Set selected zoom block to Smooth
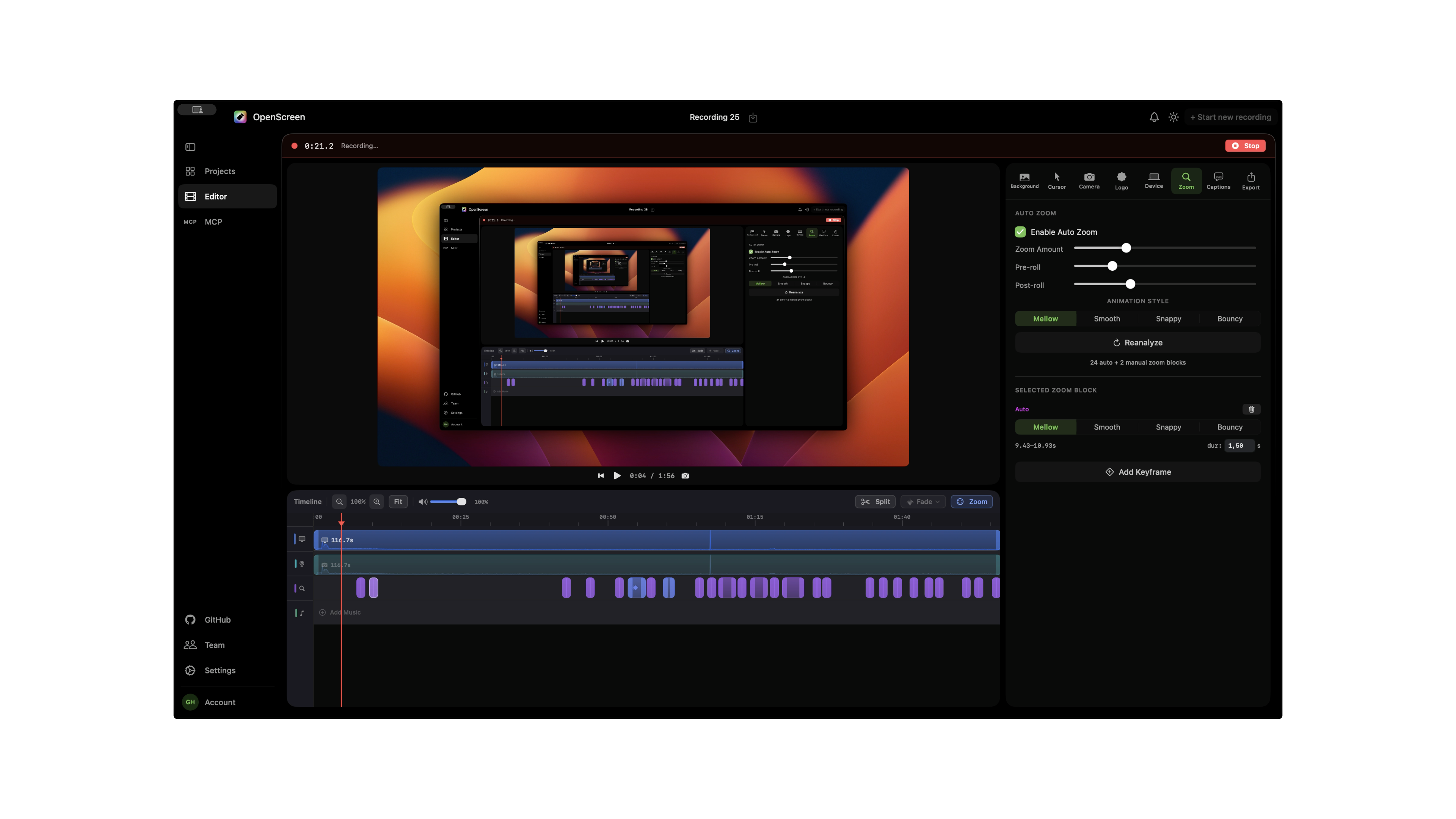The image size is (1456, 819). (1107, 427)
